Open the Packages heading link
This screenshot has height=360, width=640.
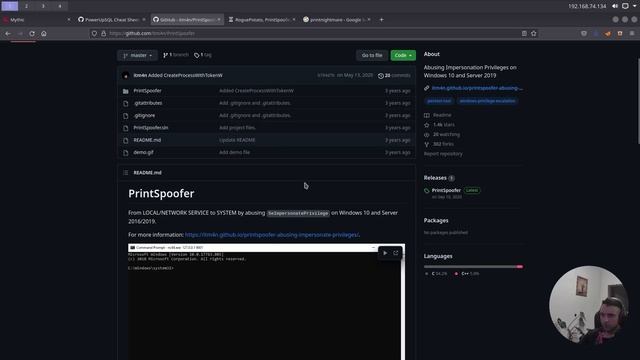(436, 220)
